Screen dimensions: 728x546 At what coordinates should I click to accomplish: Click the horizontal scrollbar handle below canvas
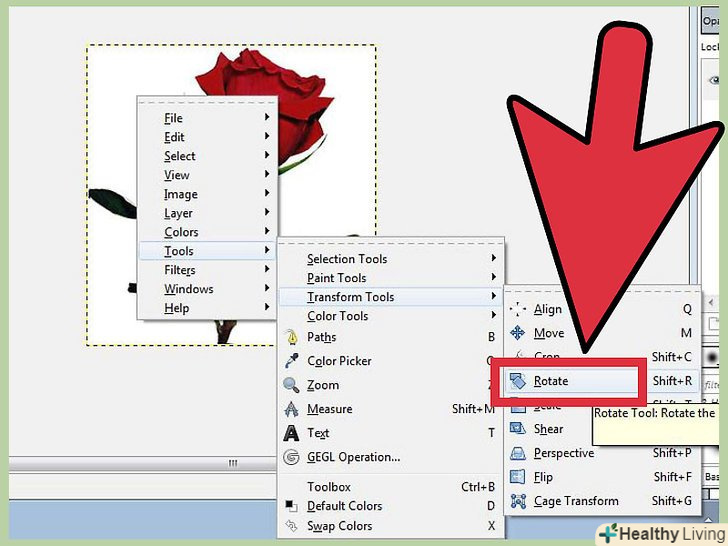[x=233, y=463]
